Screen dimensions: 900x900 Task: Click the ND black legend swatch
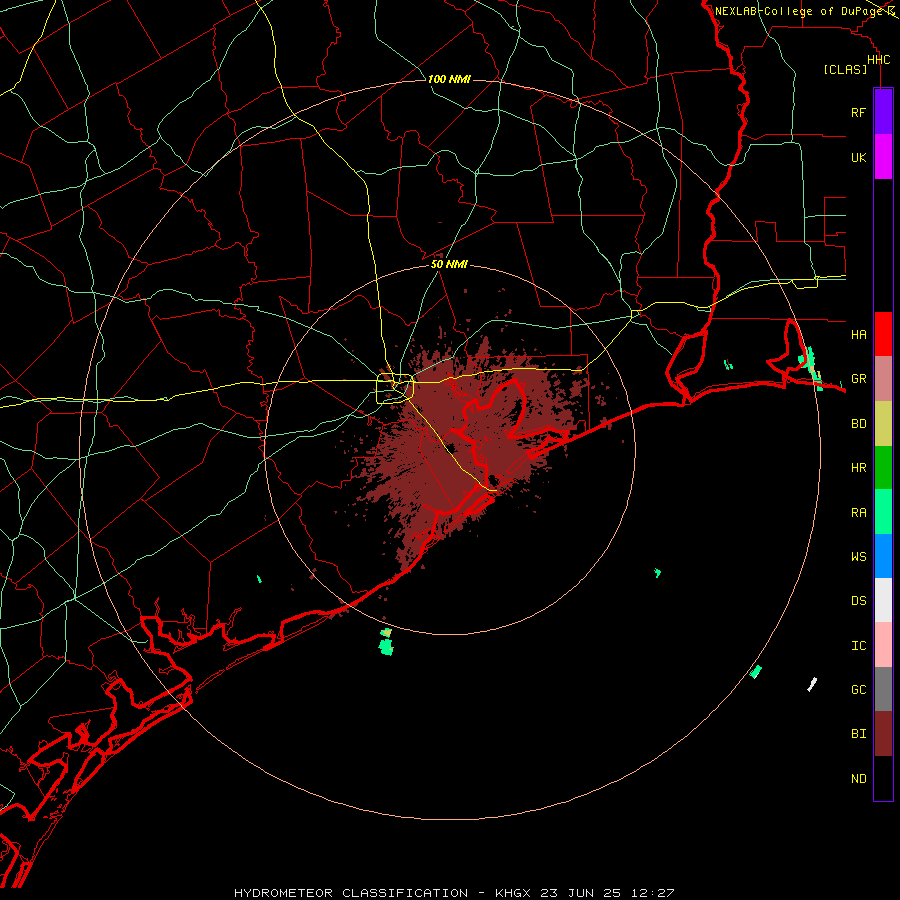click(883, 778)
